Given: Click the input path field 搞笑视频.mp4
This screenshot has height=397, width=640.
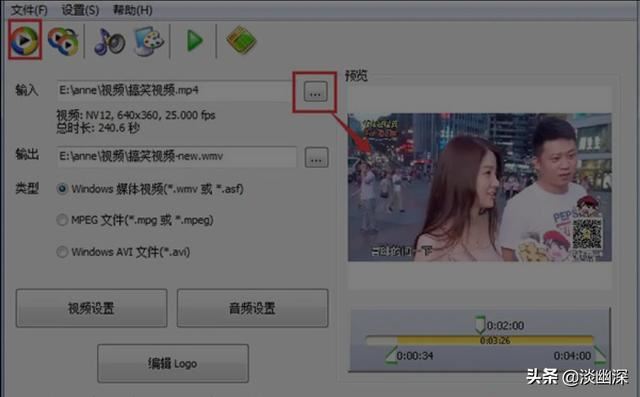Looking at the screenshot, I should pos(176,91).
